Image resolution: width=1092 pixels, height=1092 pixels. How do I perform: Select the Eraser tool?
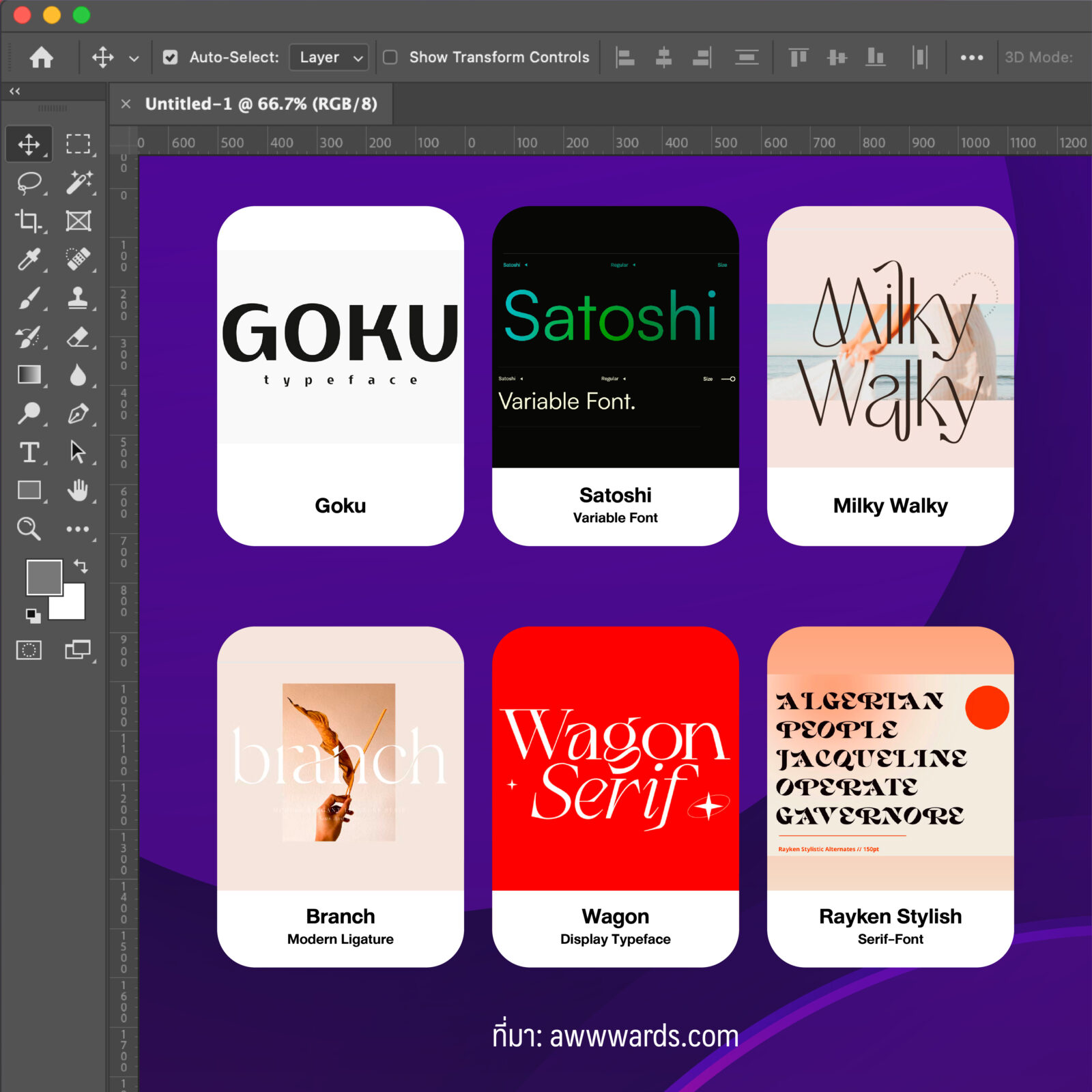[x=78, y=336]
